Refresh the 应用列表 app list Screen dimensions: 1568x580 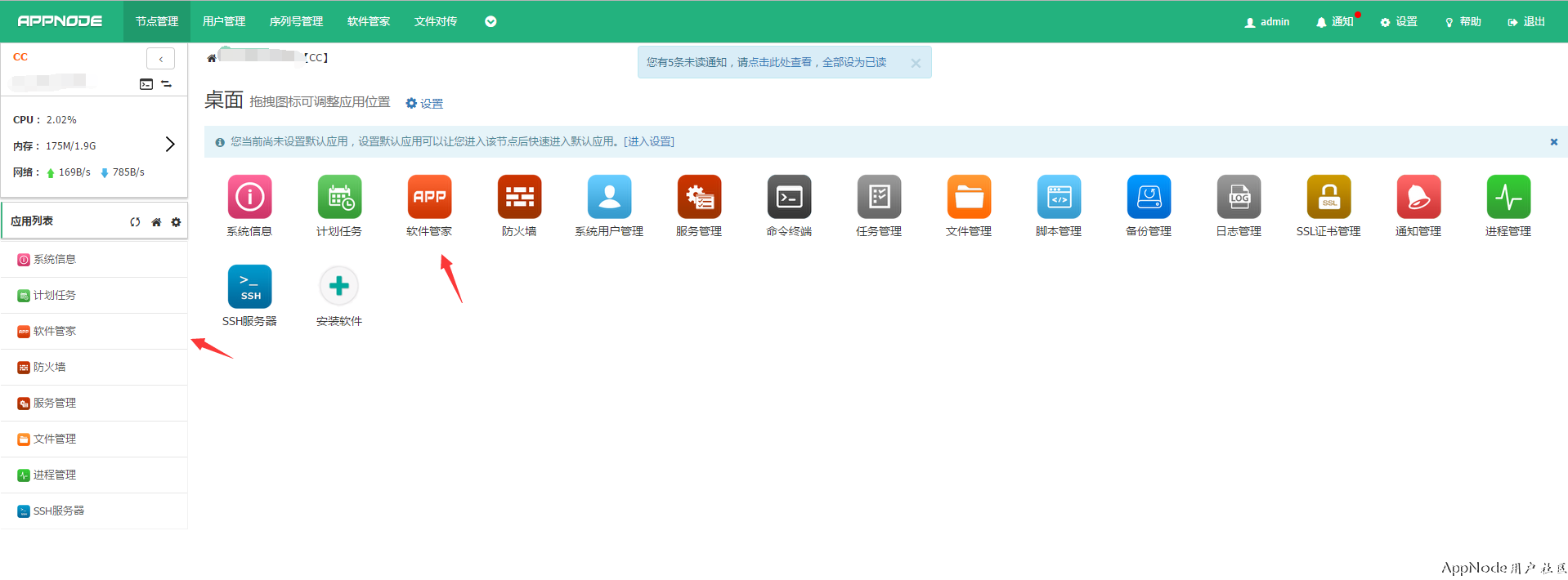(135, 222)
